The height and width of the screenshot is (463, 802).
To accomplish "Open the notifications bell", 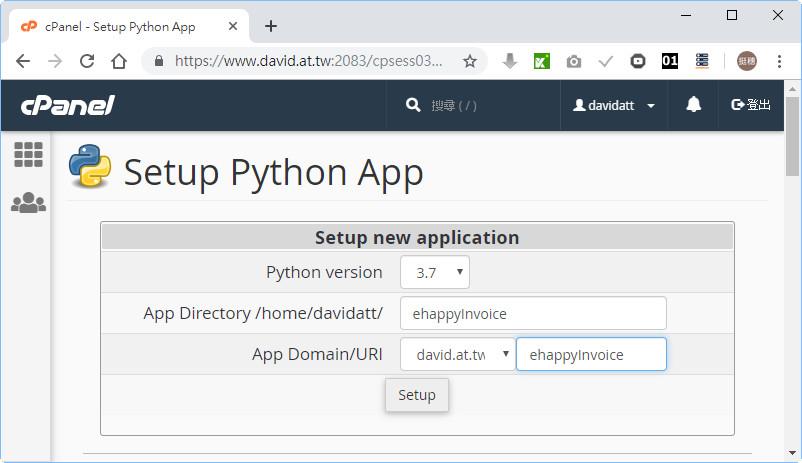I will 693,105.
